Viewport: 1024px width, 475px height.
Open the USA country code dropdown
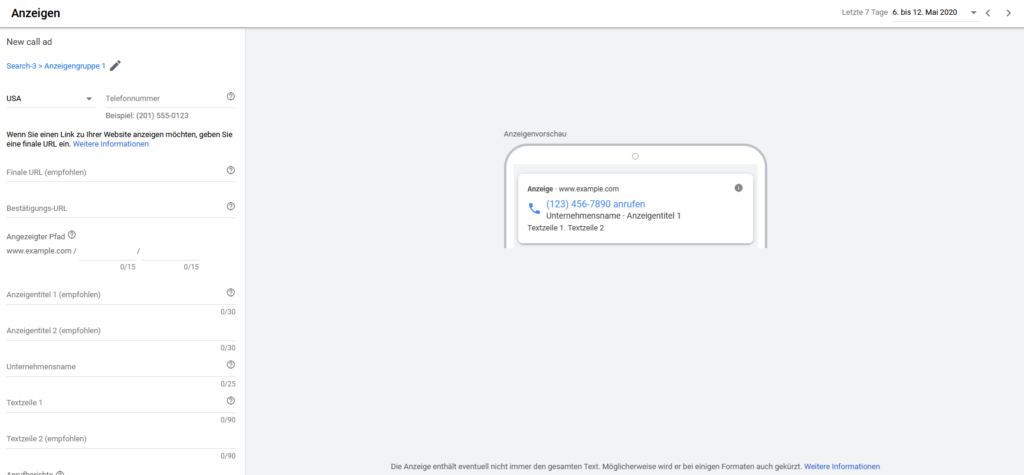[49, 99]
